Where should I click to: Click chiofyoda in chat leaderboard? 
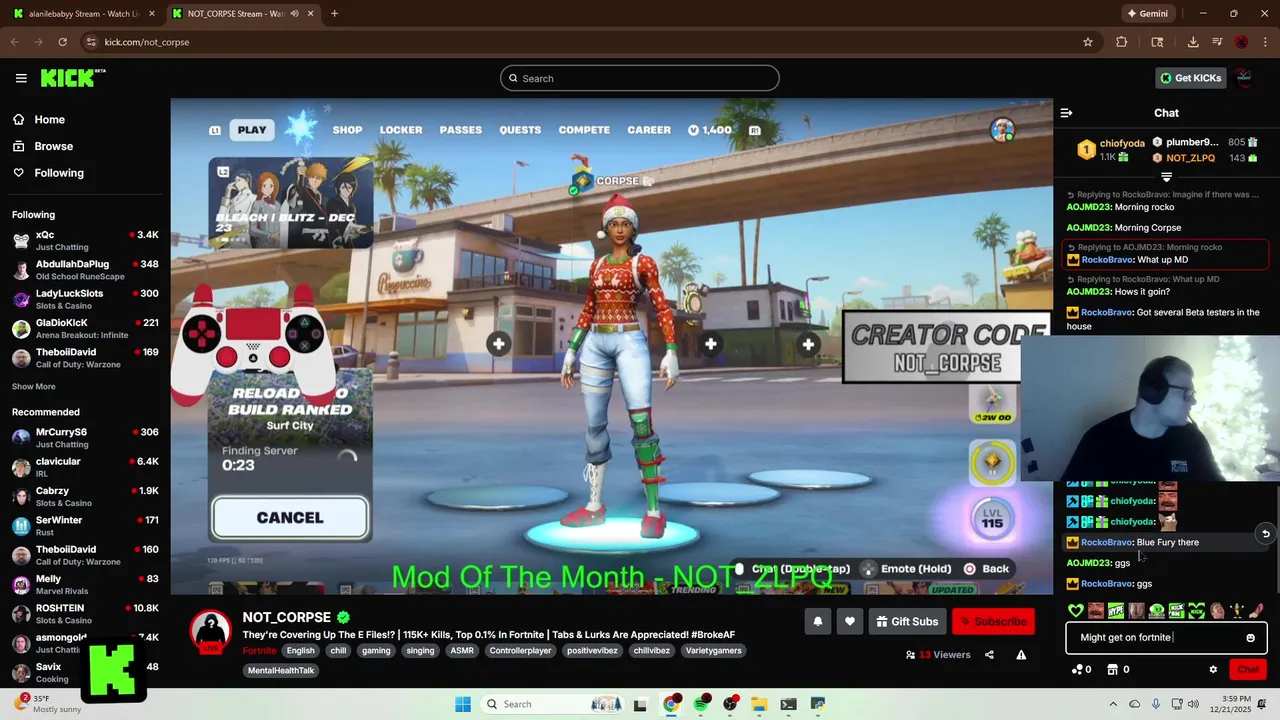(x=1122, y=143)
